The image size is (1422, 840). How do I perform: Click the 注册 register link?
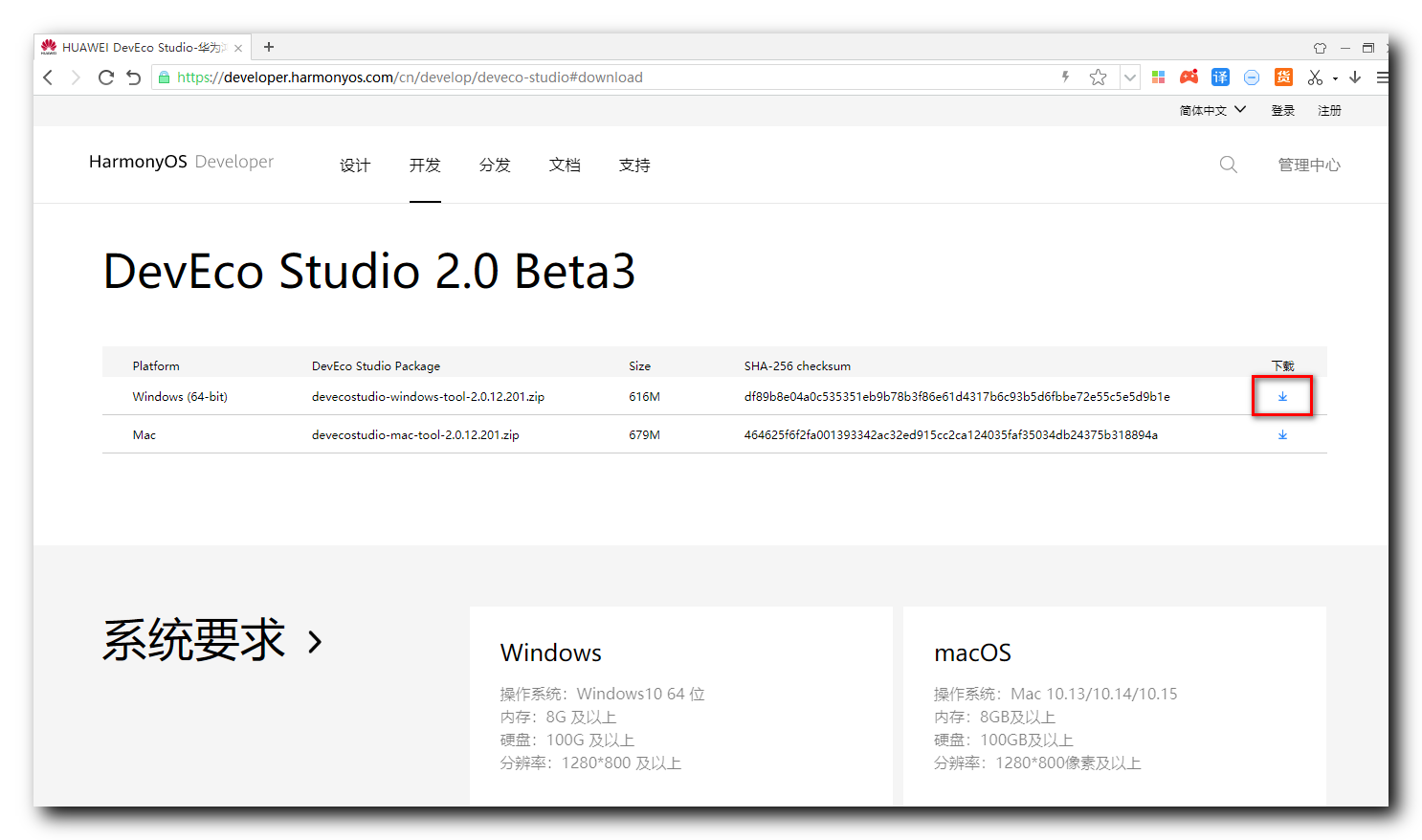coord(1329,111)
